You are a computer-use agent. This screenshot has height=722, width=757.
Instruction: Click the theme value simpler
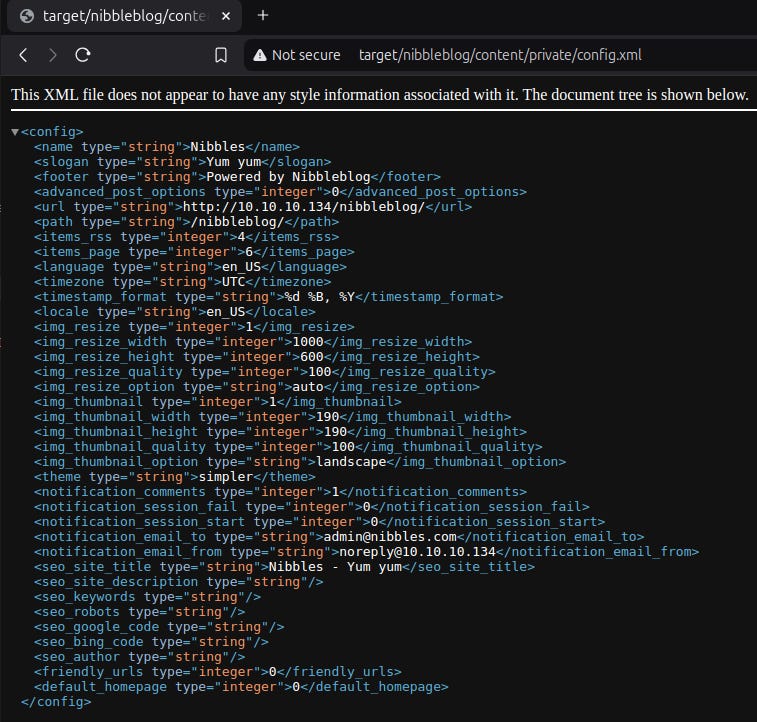click(226, 477)
